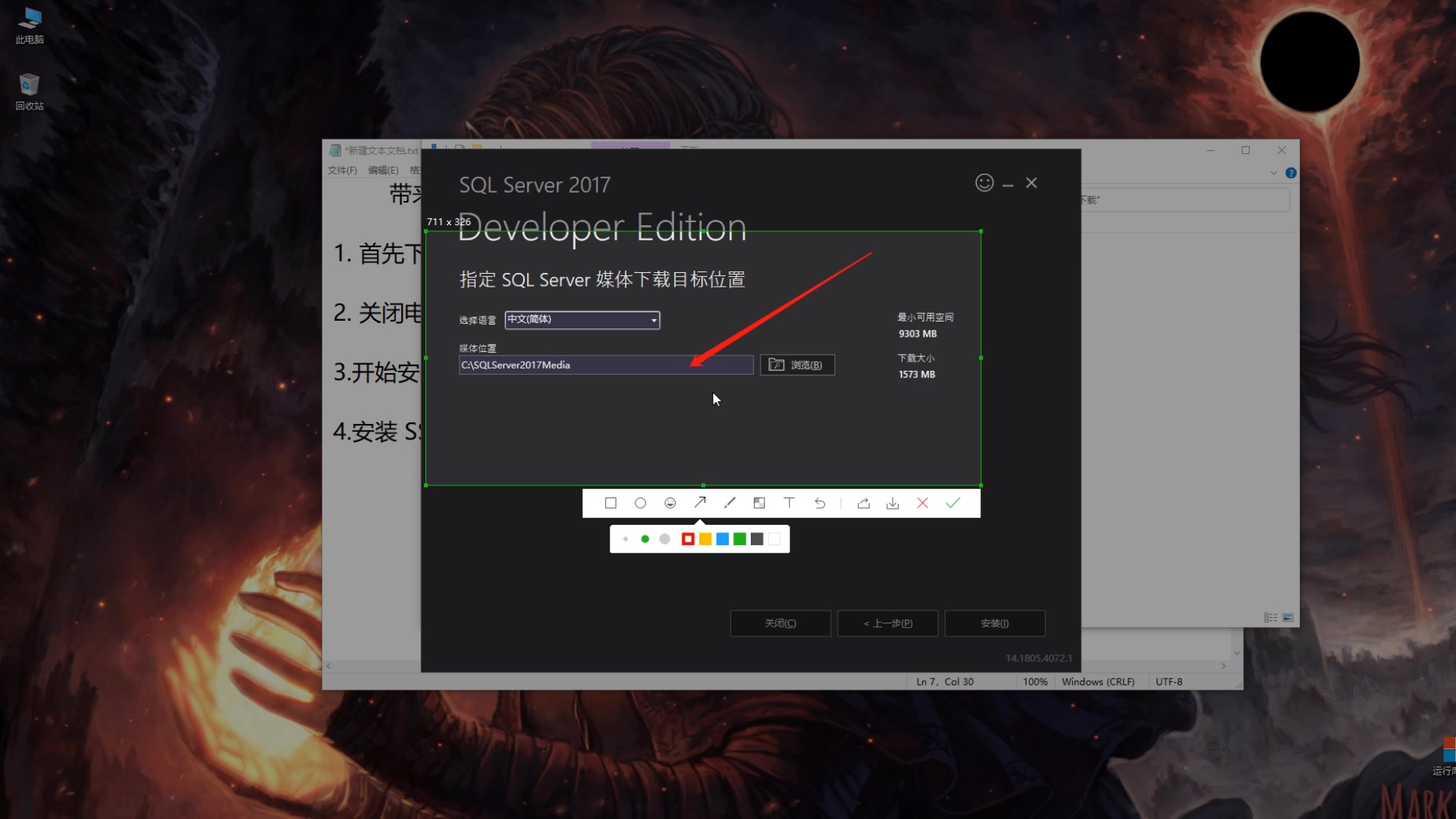The height and width of the screenshot is (819, 1456).
Task: Click the Windows (CRLF) status entry
Action: coord(1098,682)
